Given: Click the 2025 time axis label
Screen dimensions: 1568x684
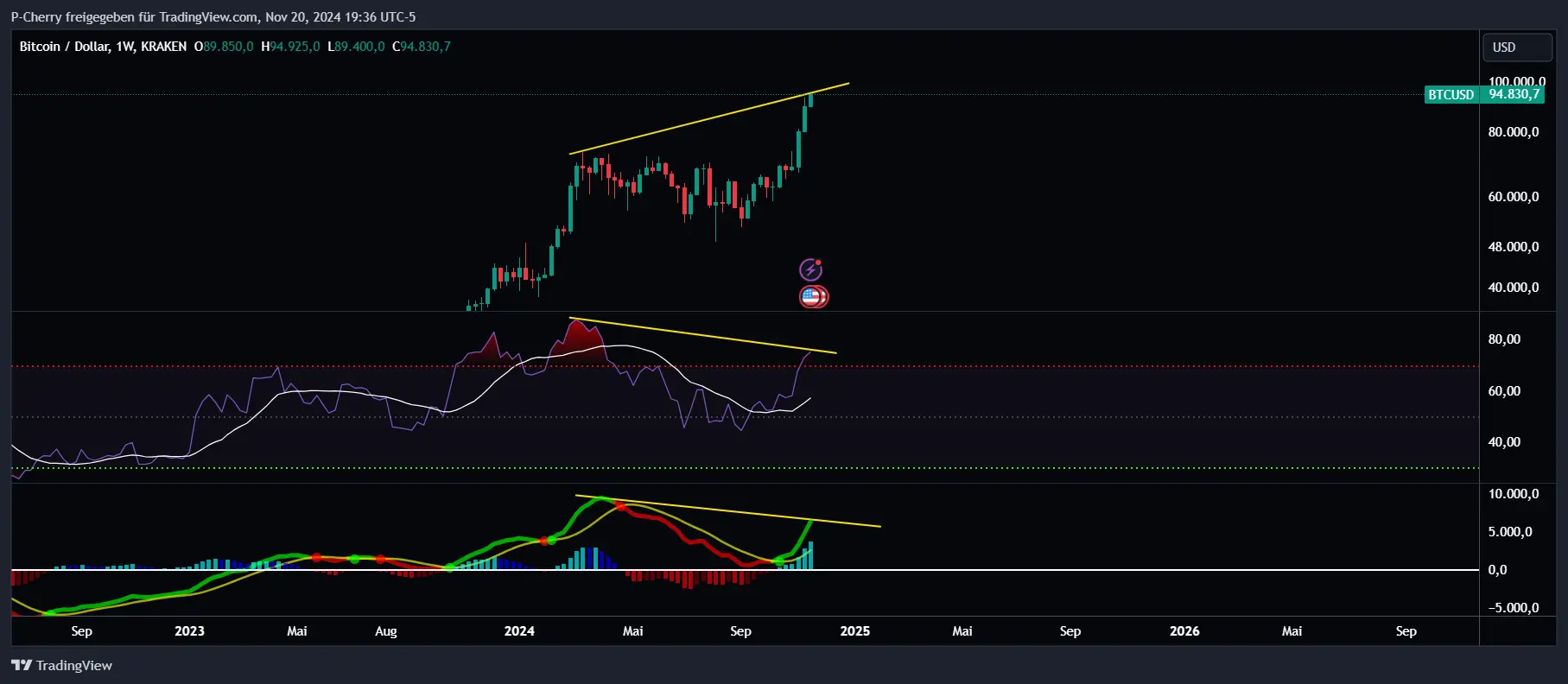Looking at the screenshot, I should 855,631.
